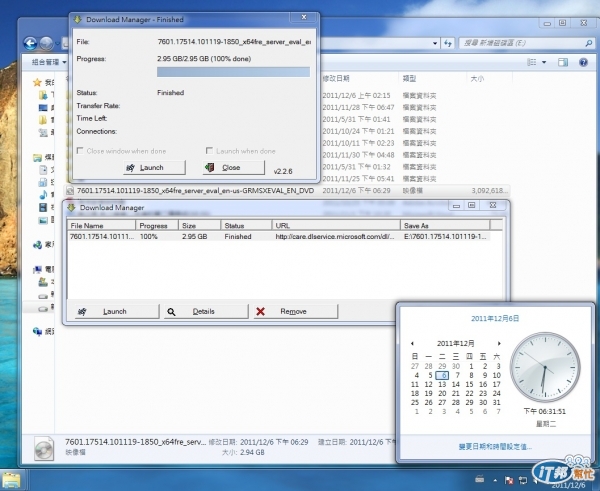Click the Explorer row dated 2011/11/30 下午 04:48
600x491 pixels.
pos(287,155)
